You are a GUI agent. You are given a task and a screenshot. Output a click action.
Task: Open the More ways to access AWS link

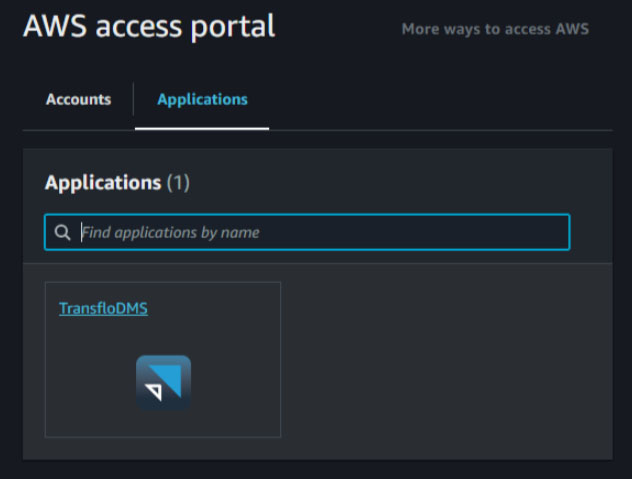coord(495,29)
